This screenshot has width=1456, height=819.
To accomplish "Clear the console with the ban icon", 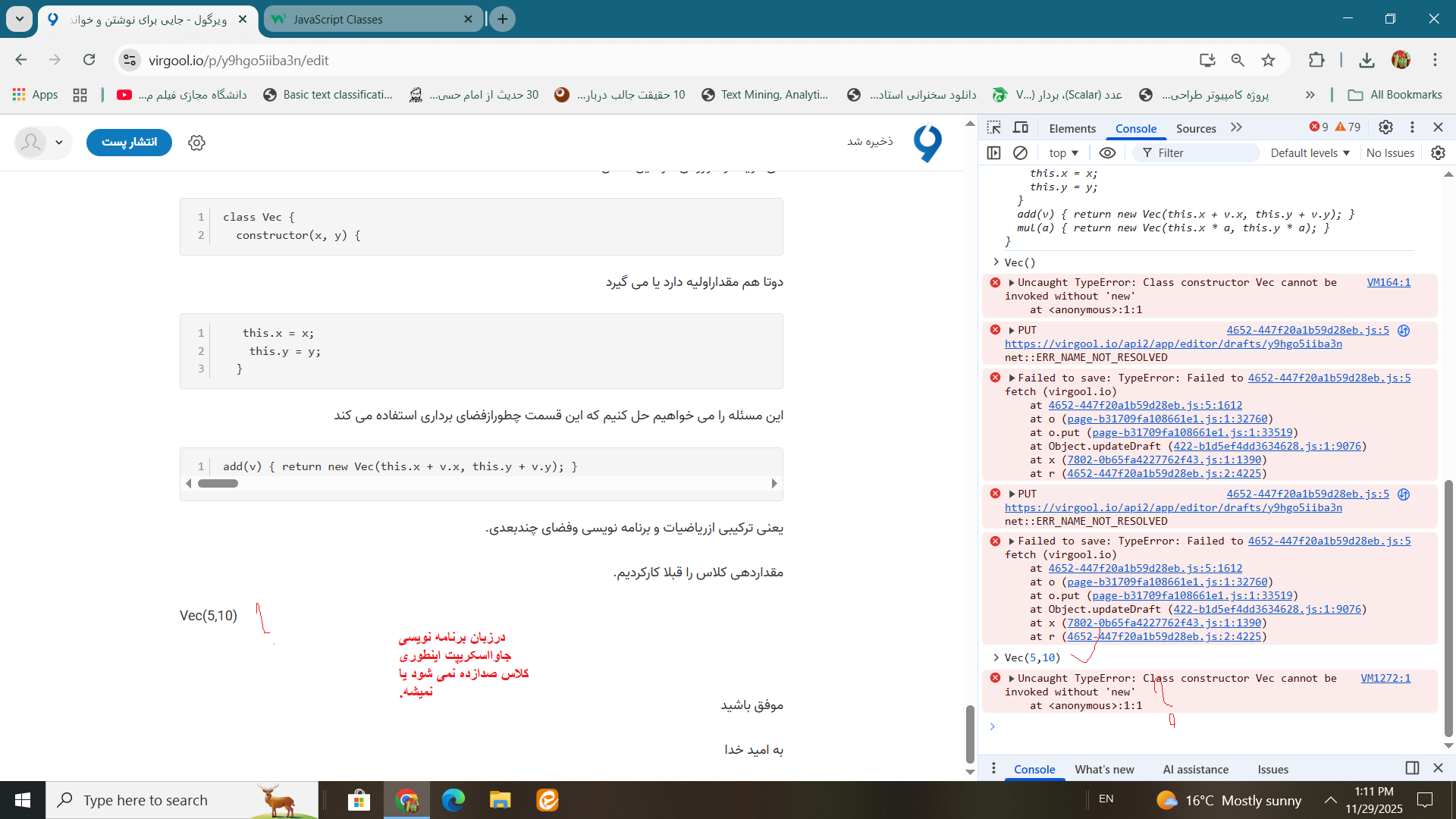I will pyautogui.click(x=1020, y=153).
